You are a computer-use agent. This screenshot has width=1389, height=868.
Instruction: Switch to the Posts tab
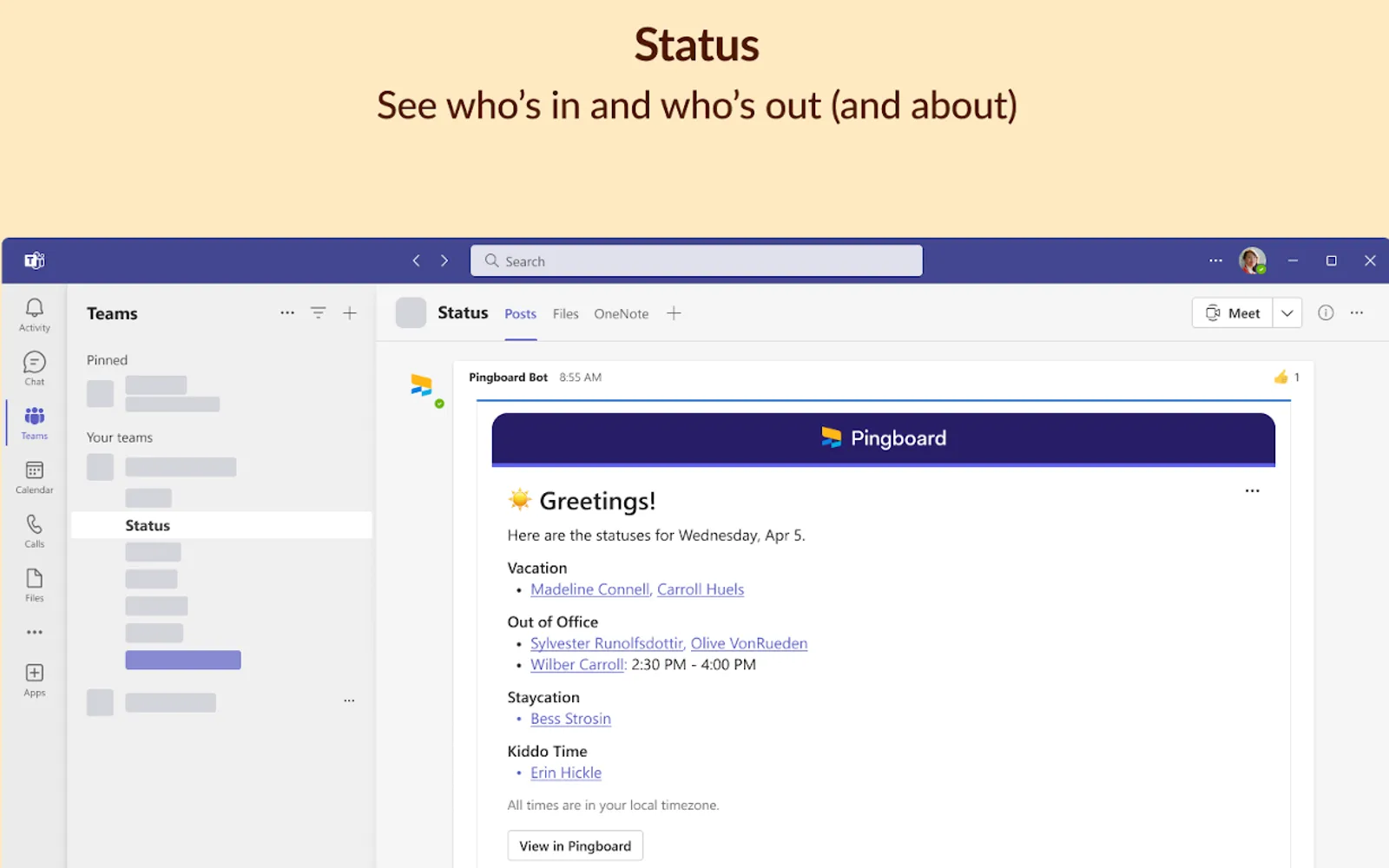coord(520,313)
